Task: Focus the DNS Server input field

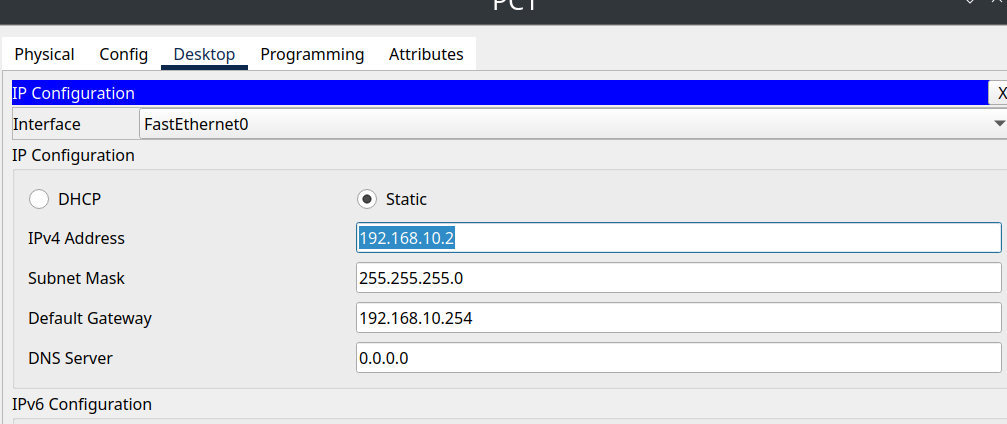Action: [x=678, y=358]
